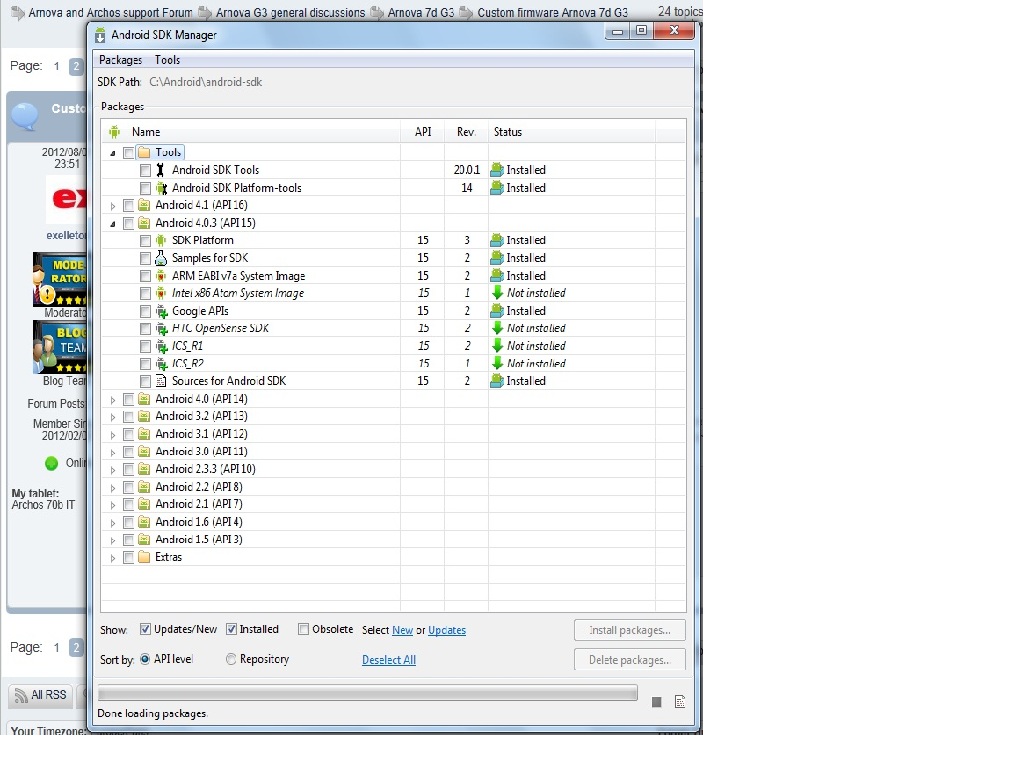Click the Select Updates link

click(447, 630)
